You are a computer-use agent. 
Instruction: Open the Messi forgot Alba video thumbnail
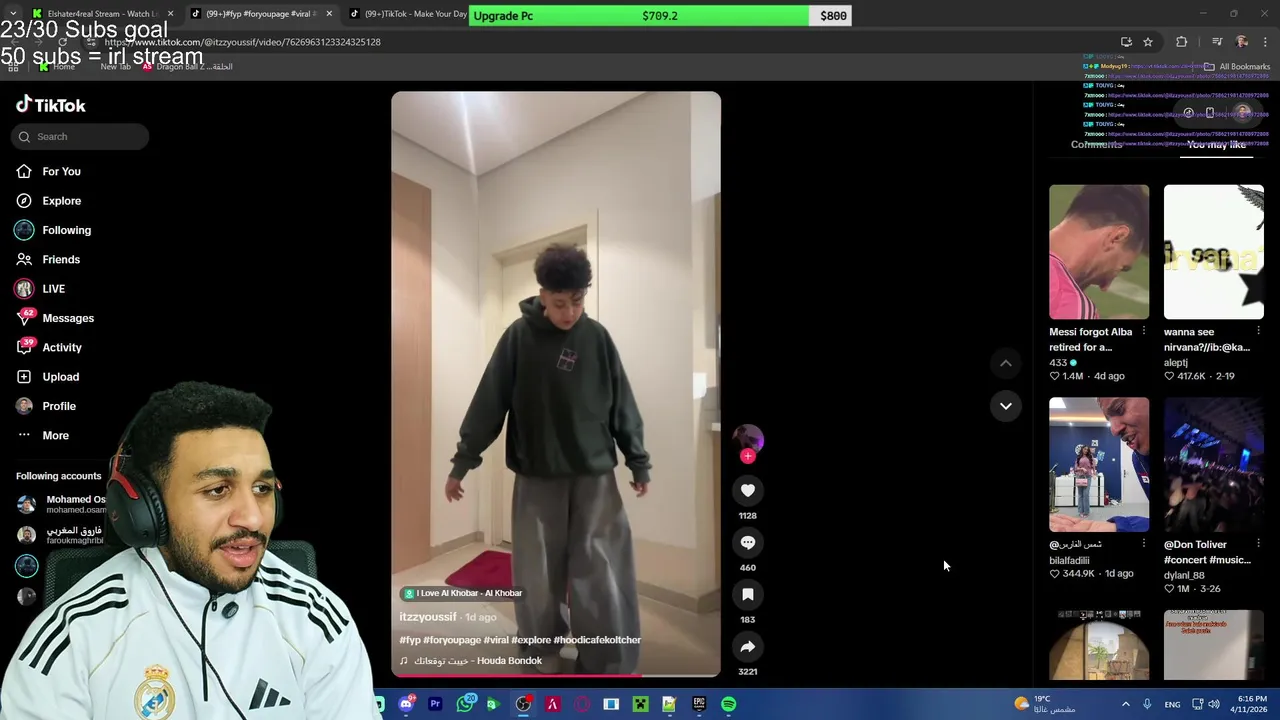point(1099,252)
